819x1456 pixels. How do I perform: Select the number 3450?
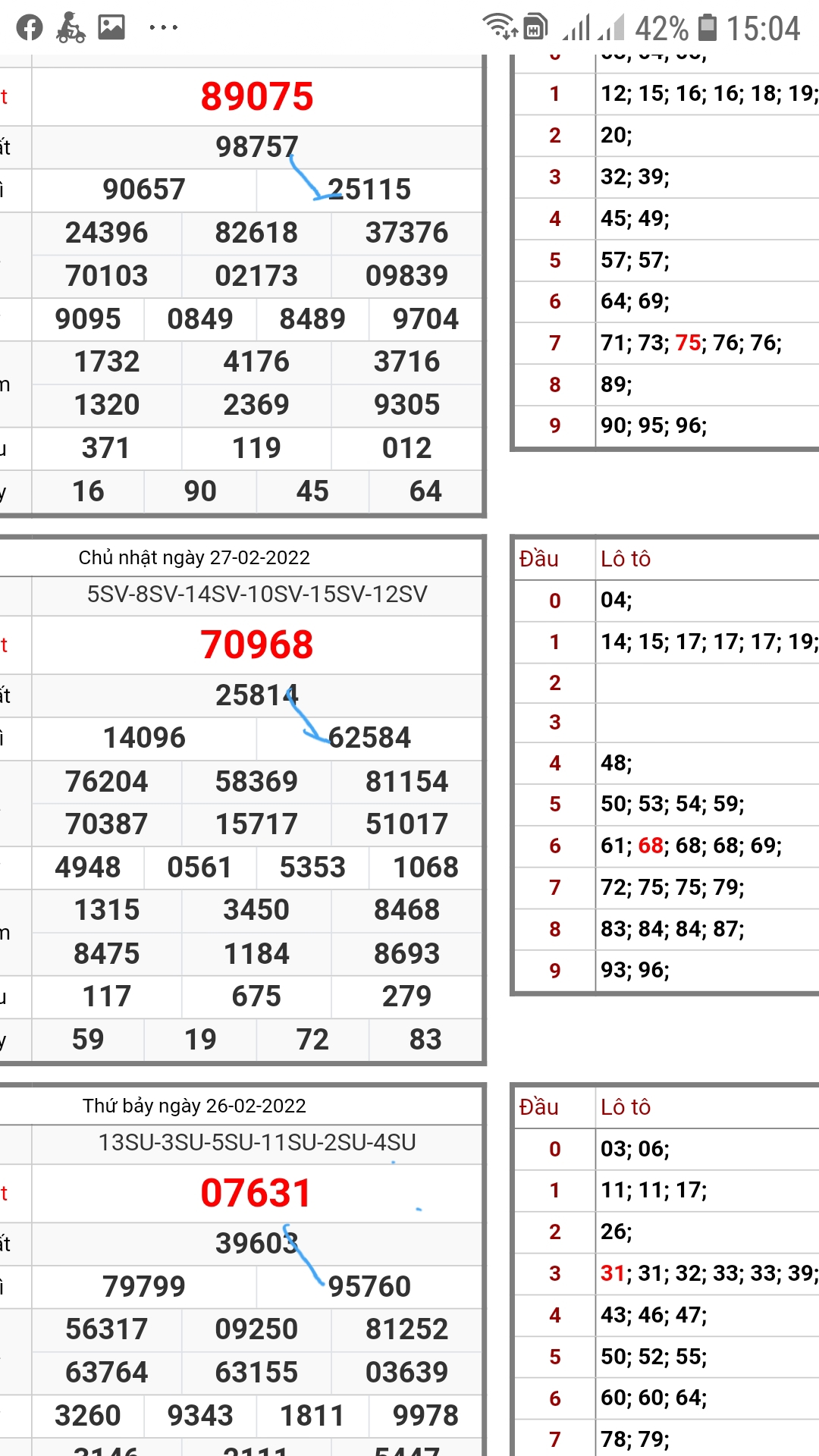click(257, 910)
